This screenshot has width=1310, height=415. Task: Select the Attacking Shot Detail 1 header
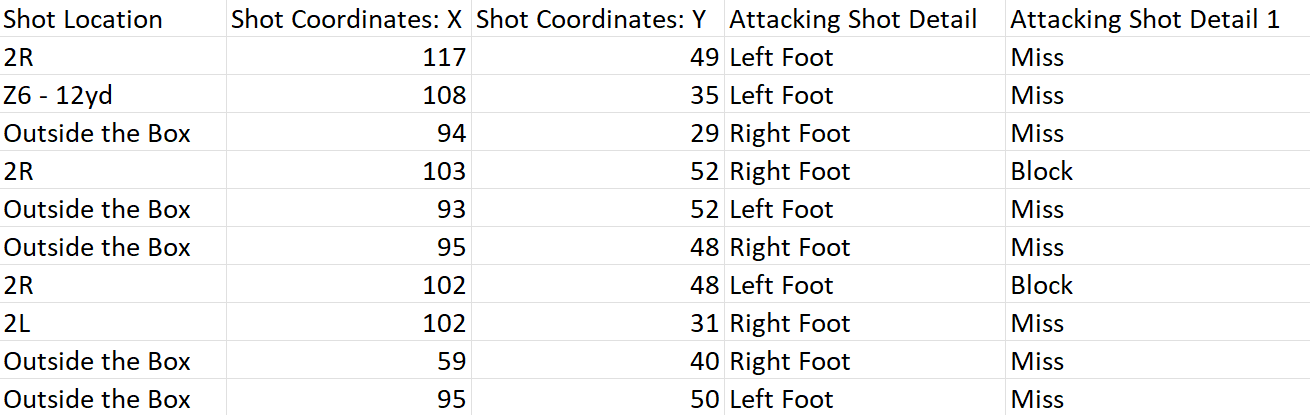(x=1158, y=19)
